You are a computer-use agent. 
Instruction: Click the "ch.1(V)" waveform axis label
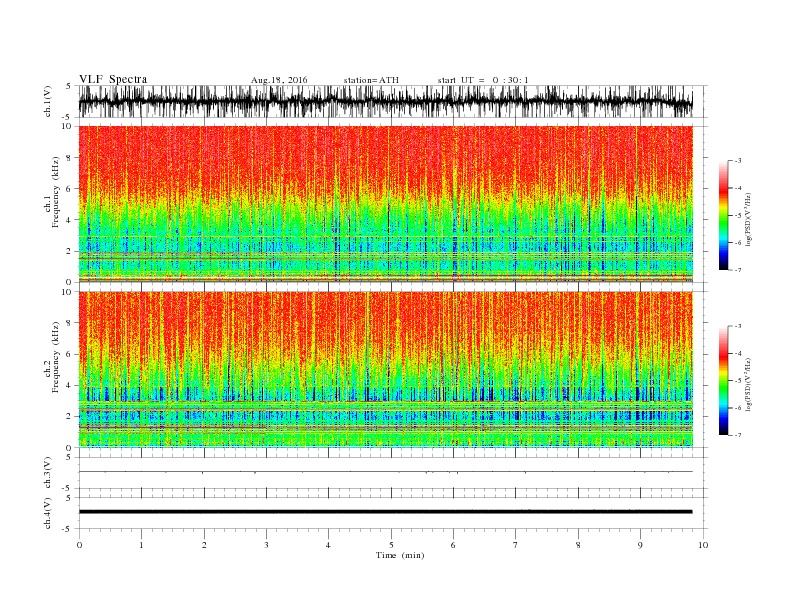(48, 101)
